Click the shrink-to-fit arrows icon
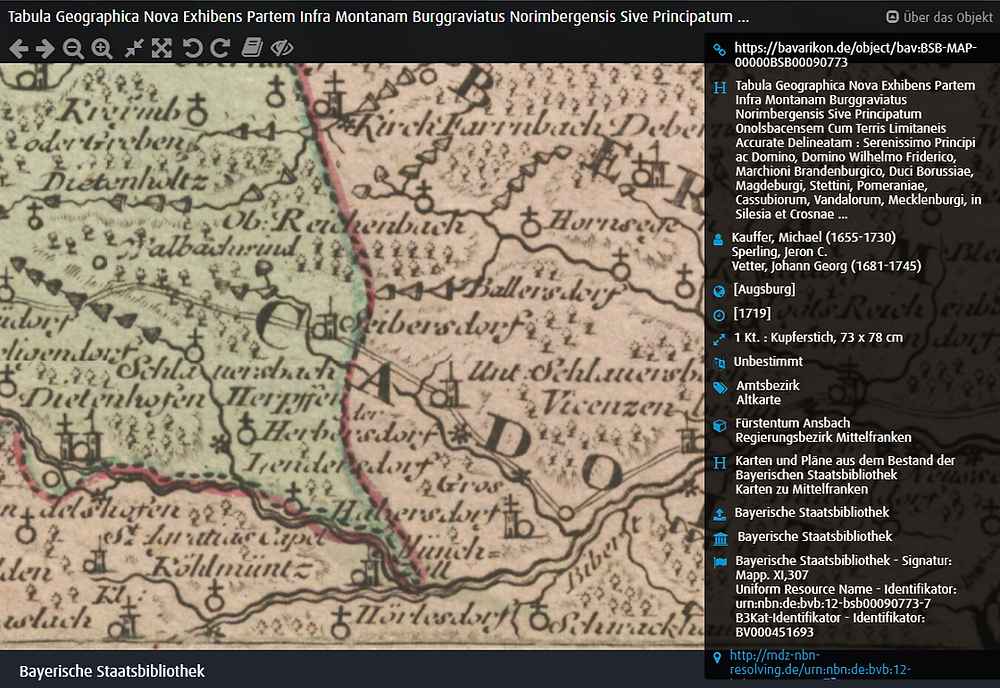 (x=134, y=48)
